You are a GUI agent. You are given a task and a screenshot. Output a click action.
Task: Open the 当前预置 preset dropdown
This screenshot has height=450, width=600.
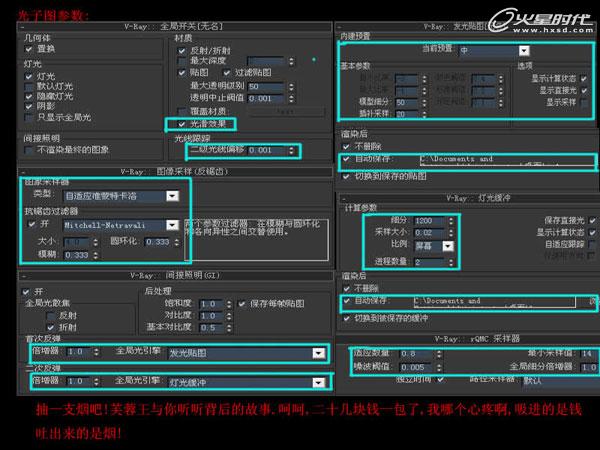point(524,51)
